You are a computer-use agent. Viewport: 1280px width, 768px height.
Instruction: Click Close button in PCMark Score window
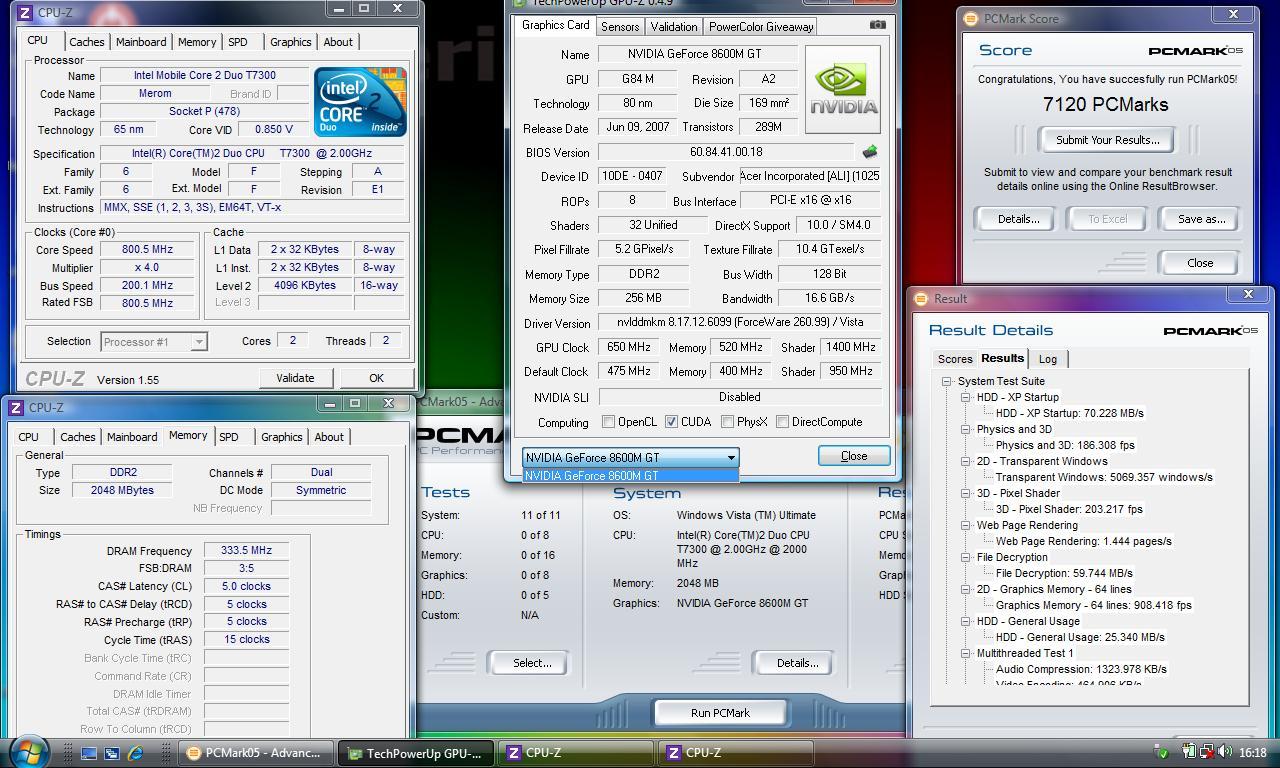pyautogui.click(x=1200, y=263)
